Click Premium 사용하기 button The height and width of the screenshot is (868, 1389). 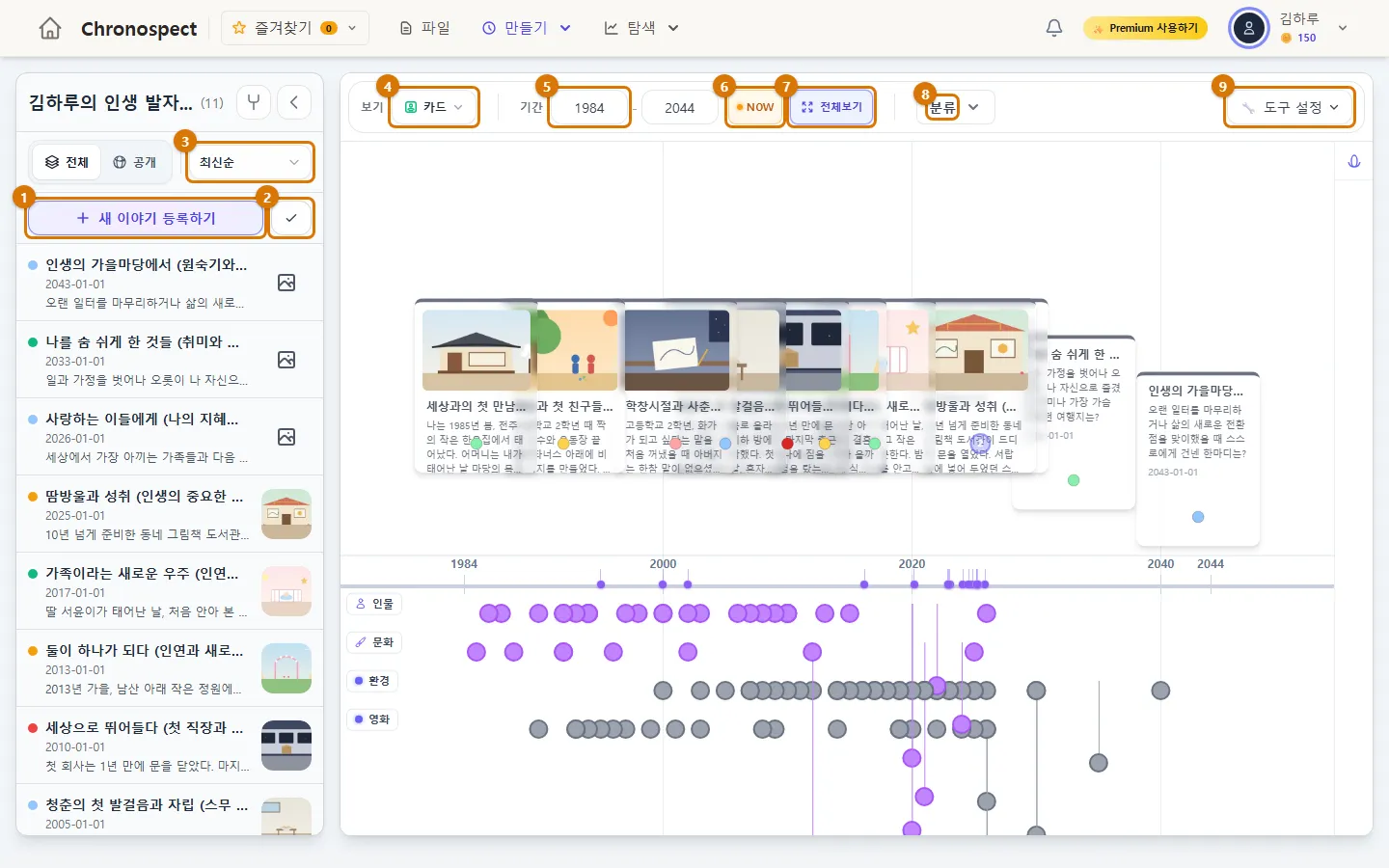click(1146, 28)
